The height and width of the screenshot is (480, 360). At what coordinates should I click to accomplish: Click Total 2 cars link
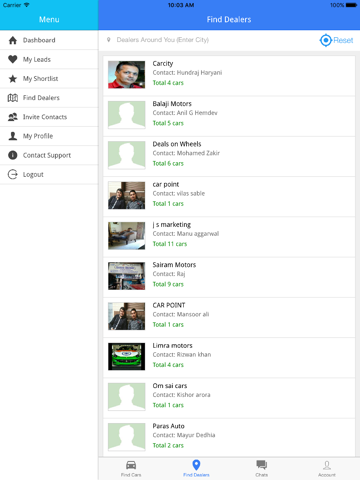point(168,445)
